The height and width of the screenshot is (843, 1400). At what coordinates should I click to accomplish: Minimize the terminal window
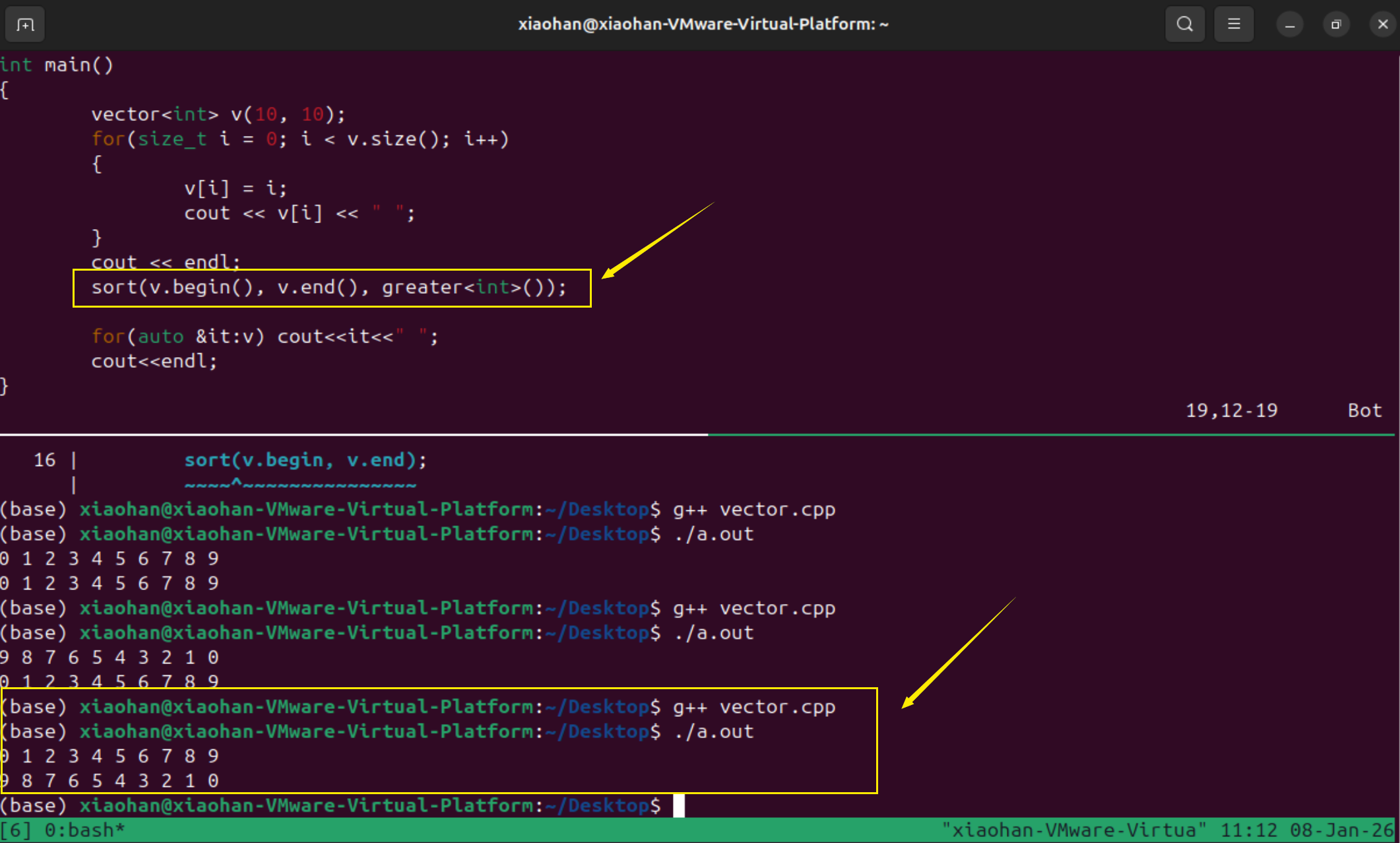1290,24
